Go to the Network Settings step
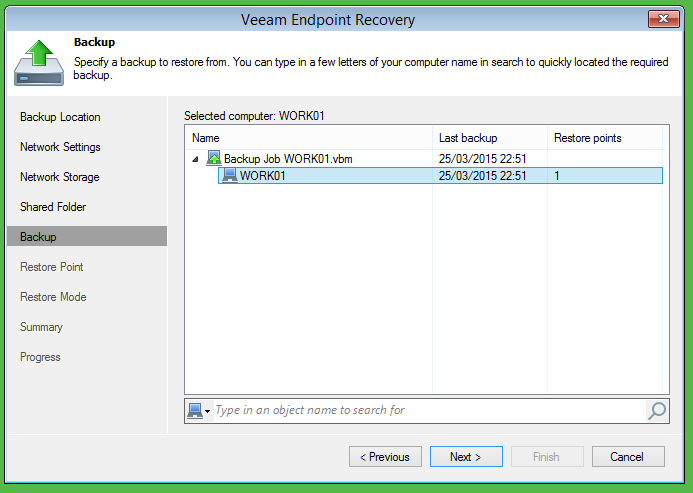Image resolution: width=693 pixels, height=493 pixels. [60, 147]
